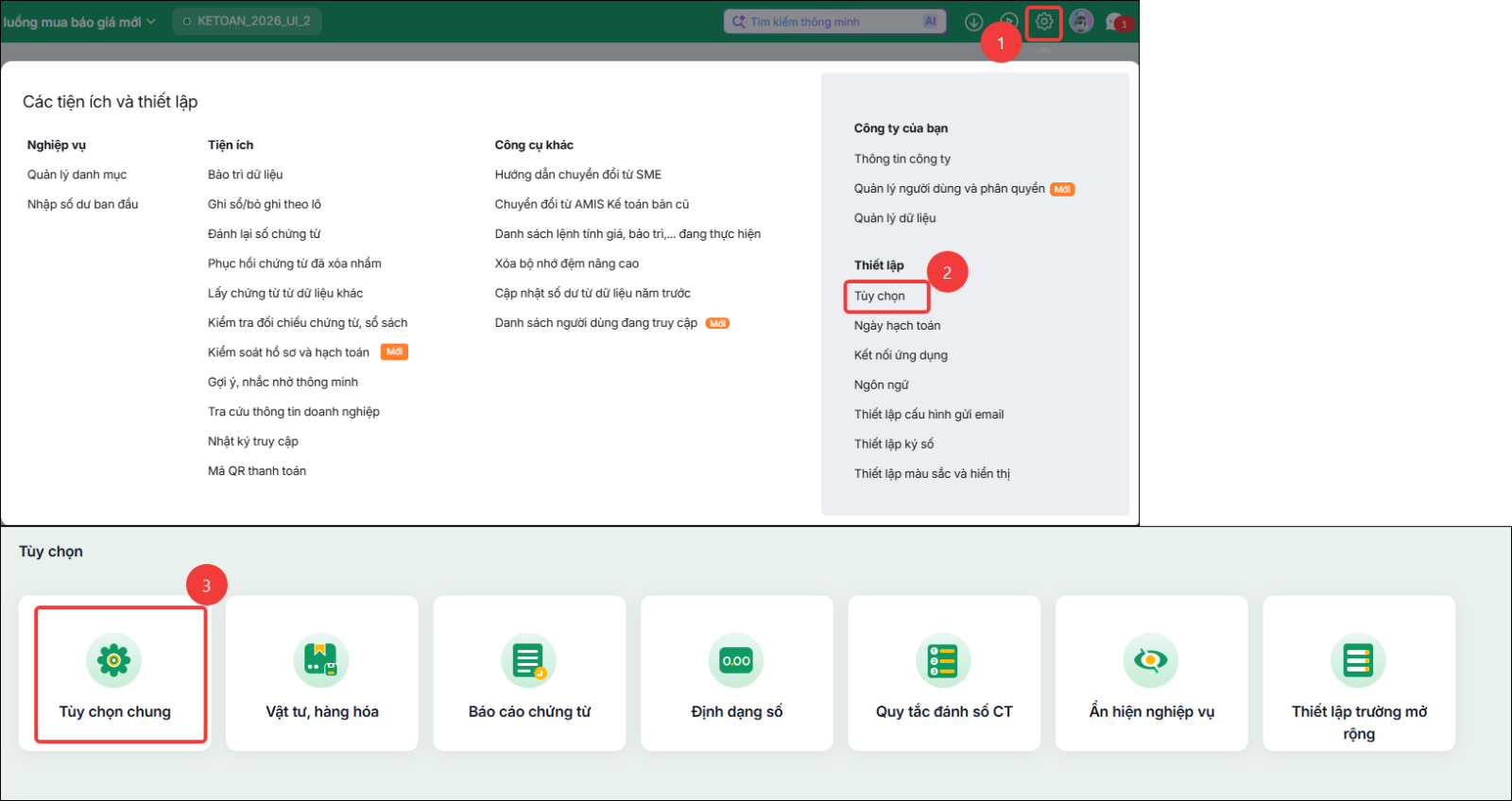Open the user avatar profile menu
The height and width of the screenshot is (801, 1512).
click(x=1082, y=22)
